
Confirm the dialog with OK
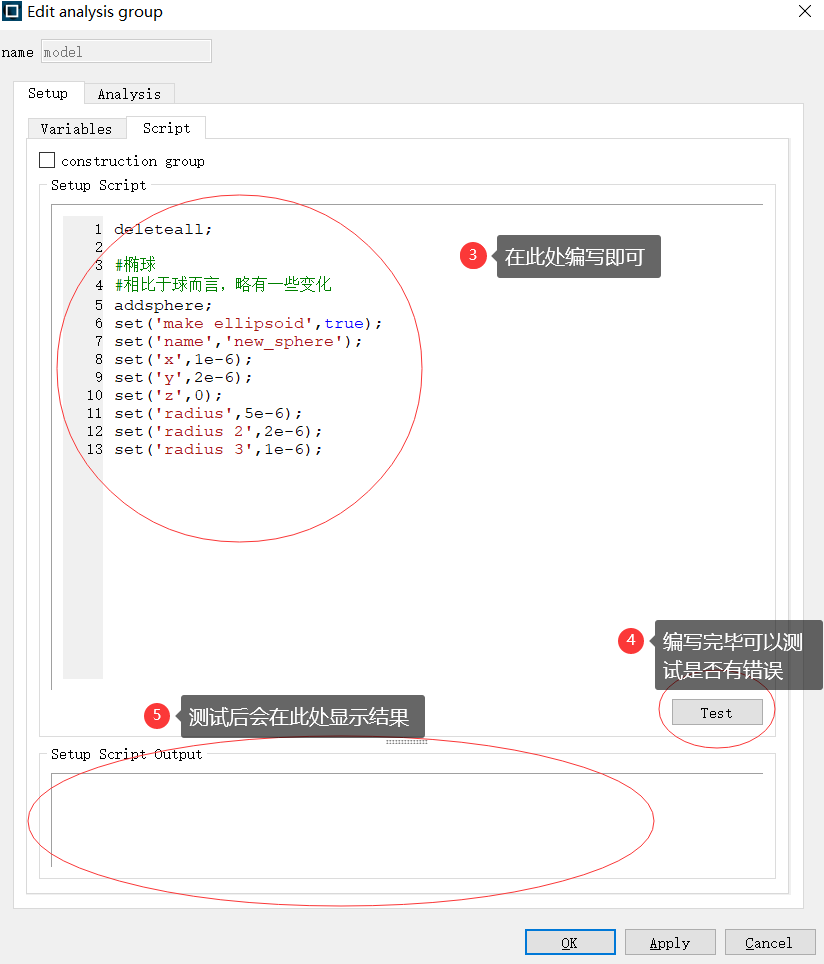570,942
